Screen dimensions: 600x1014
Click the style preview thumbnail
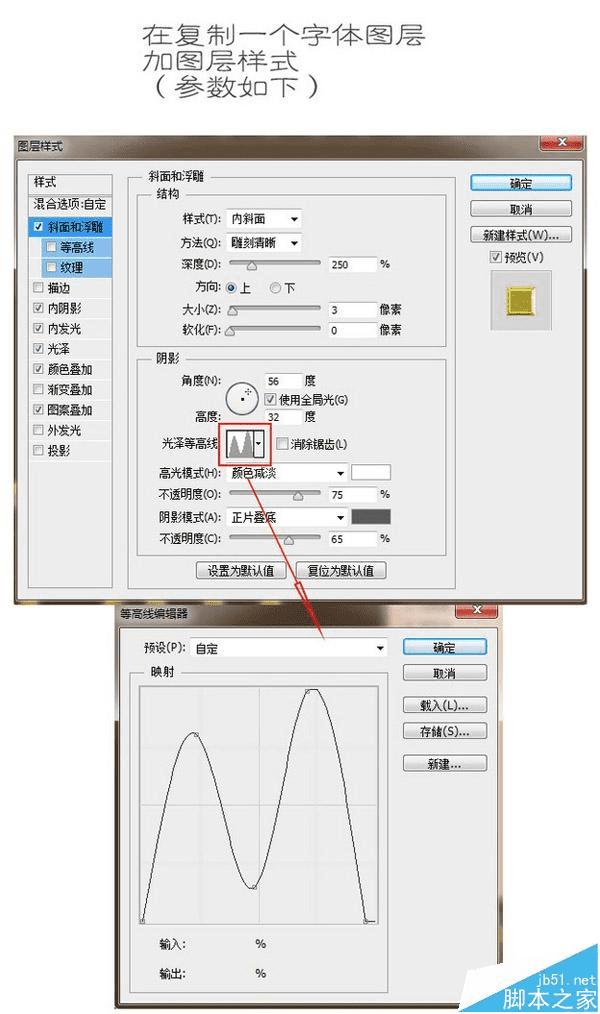pyautogui.click(x=521, y=301)
